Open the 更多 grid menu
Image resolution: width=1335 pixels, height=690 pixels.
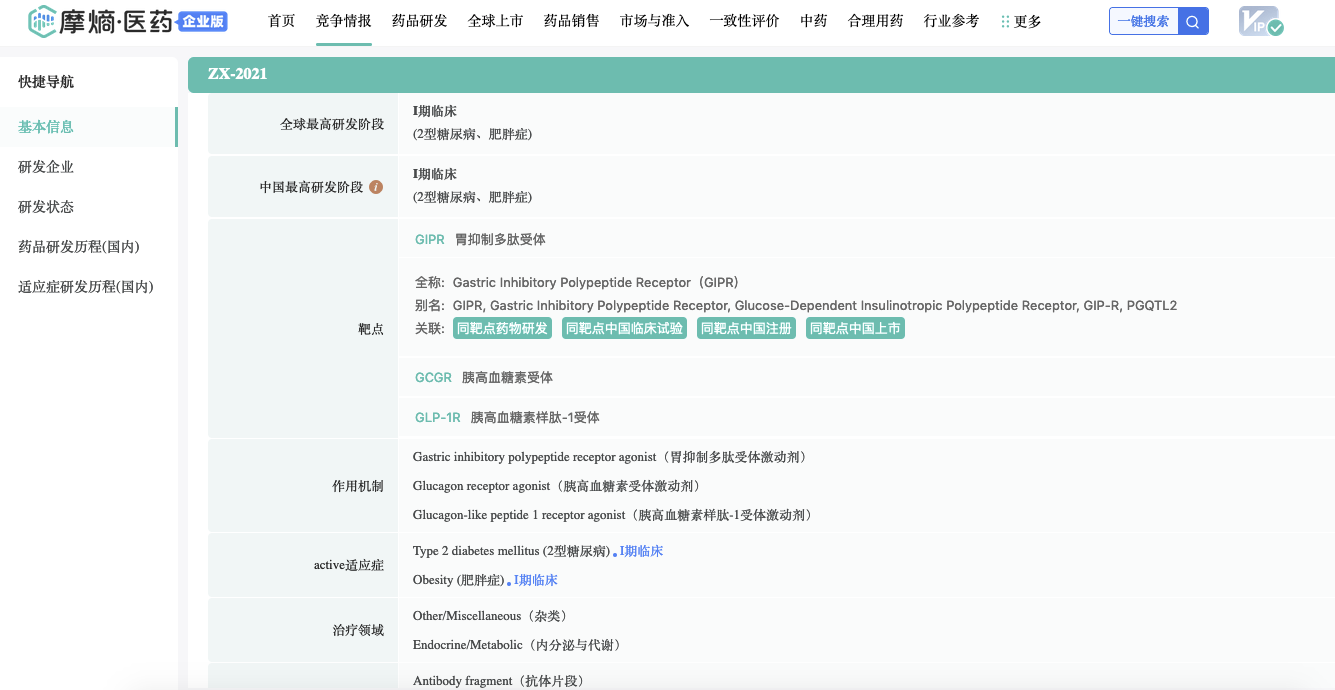coord(1020,21)
